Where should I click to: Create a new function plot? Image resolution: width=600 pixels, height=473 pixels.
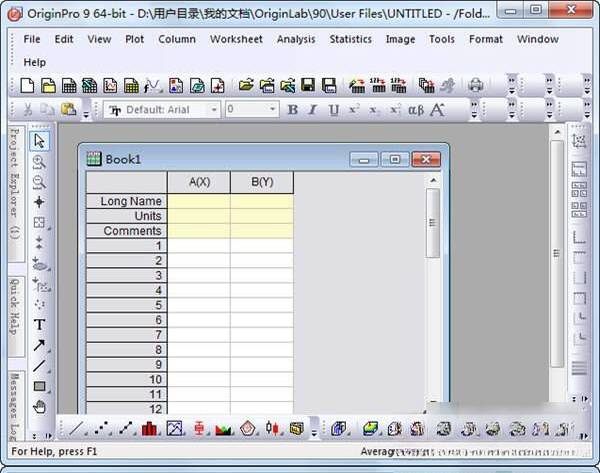pyautogui.click(x=153, y=85)
